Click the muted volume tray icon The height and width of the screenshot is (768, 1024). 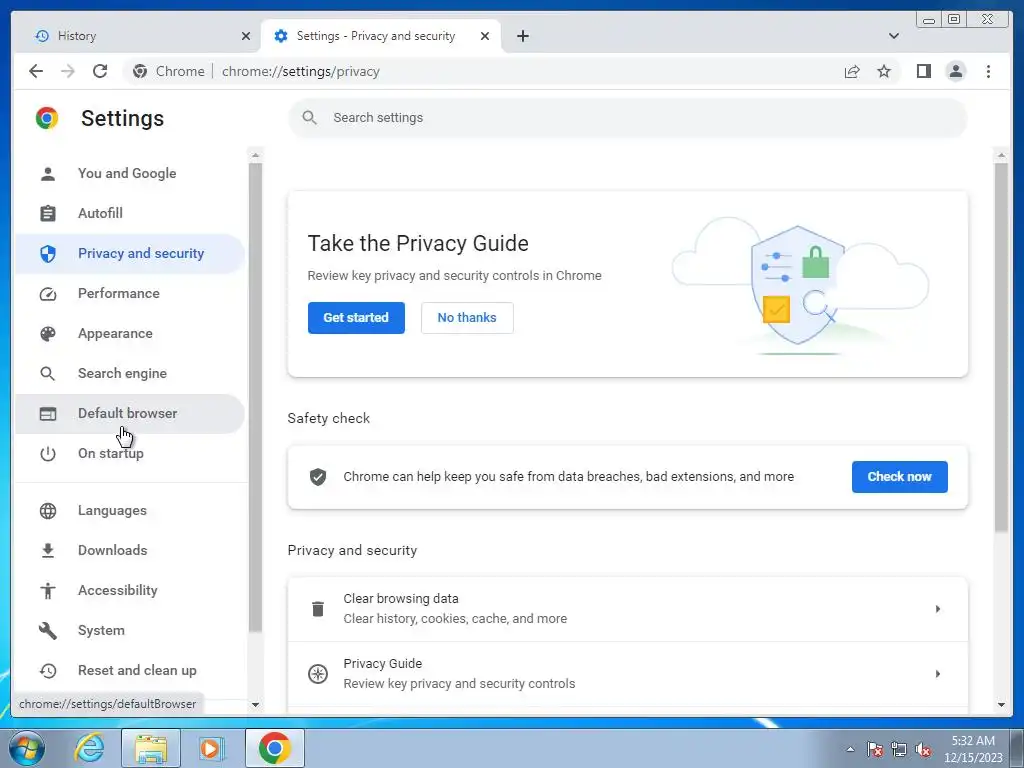click(923, 750)
